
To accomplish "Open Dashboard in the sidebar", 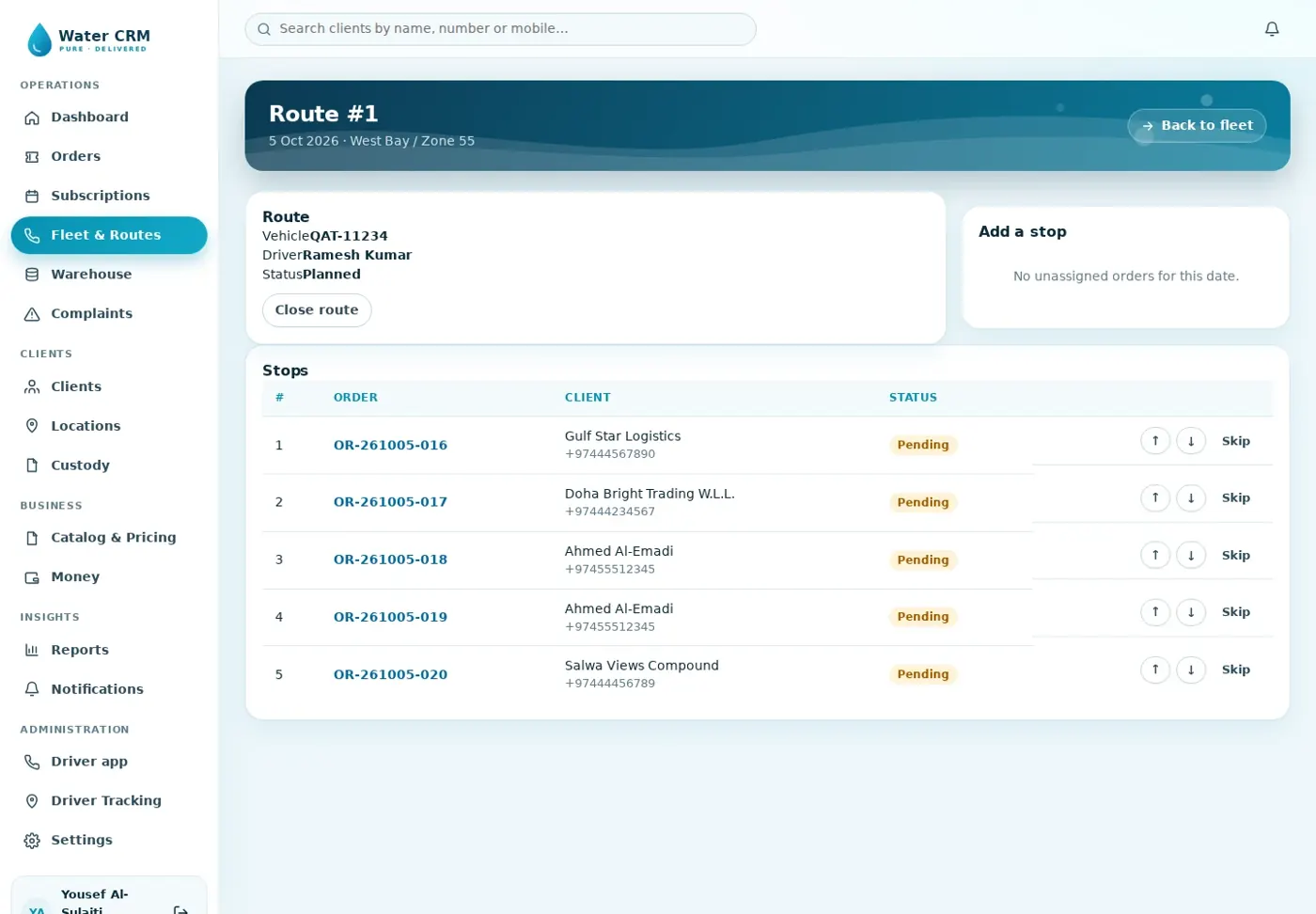I will point(109,118).
